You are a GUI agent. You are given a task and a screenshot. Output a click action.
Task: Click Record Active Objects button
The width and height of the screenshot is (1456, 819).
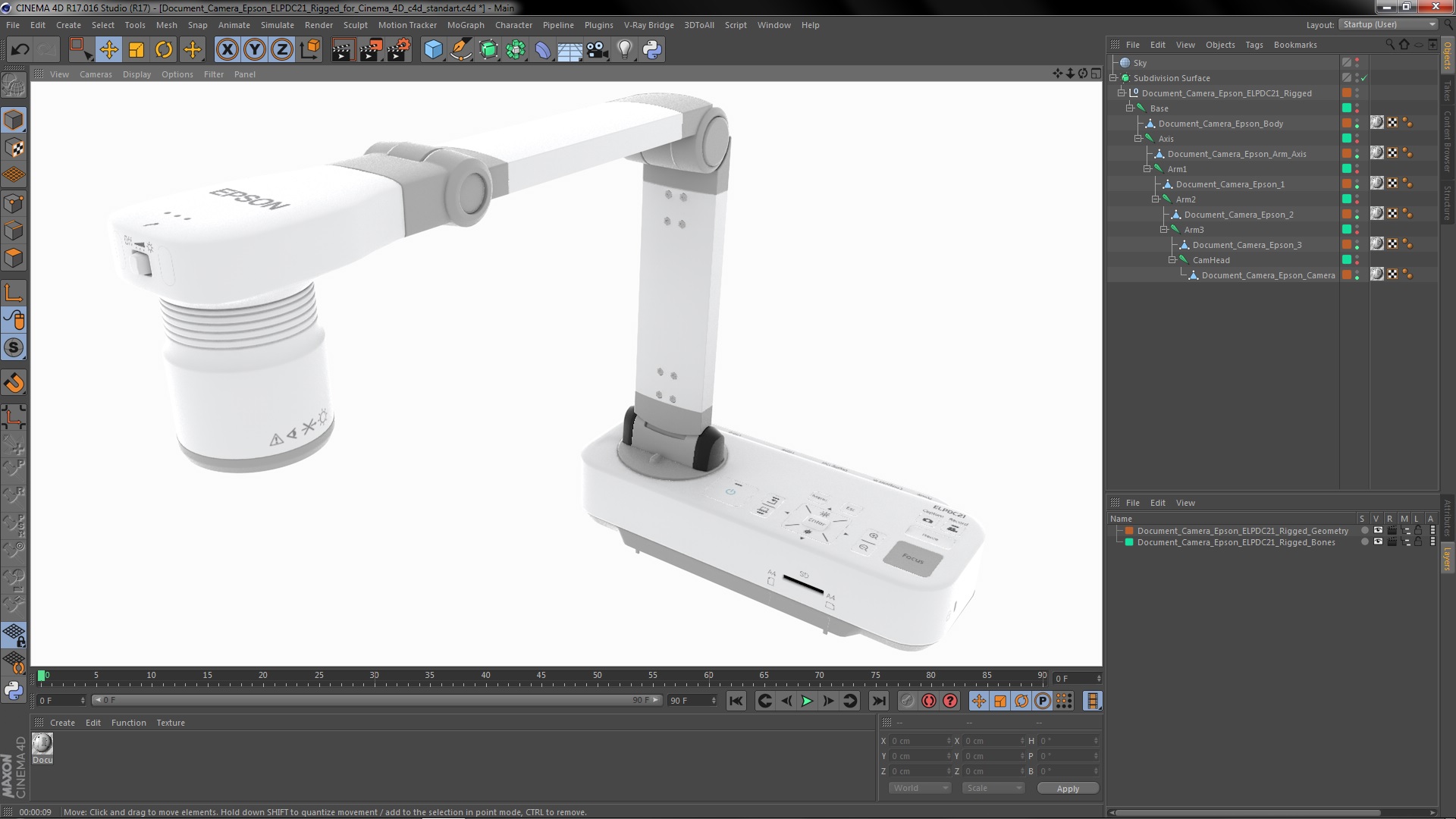908,701
